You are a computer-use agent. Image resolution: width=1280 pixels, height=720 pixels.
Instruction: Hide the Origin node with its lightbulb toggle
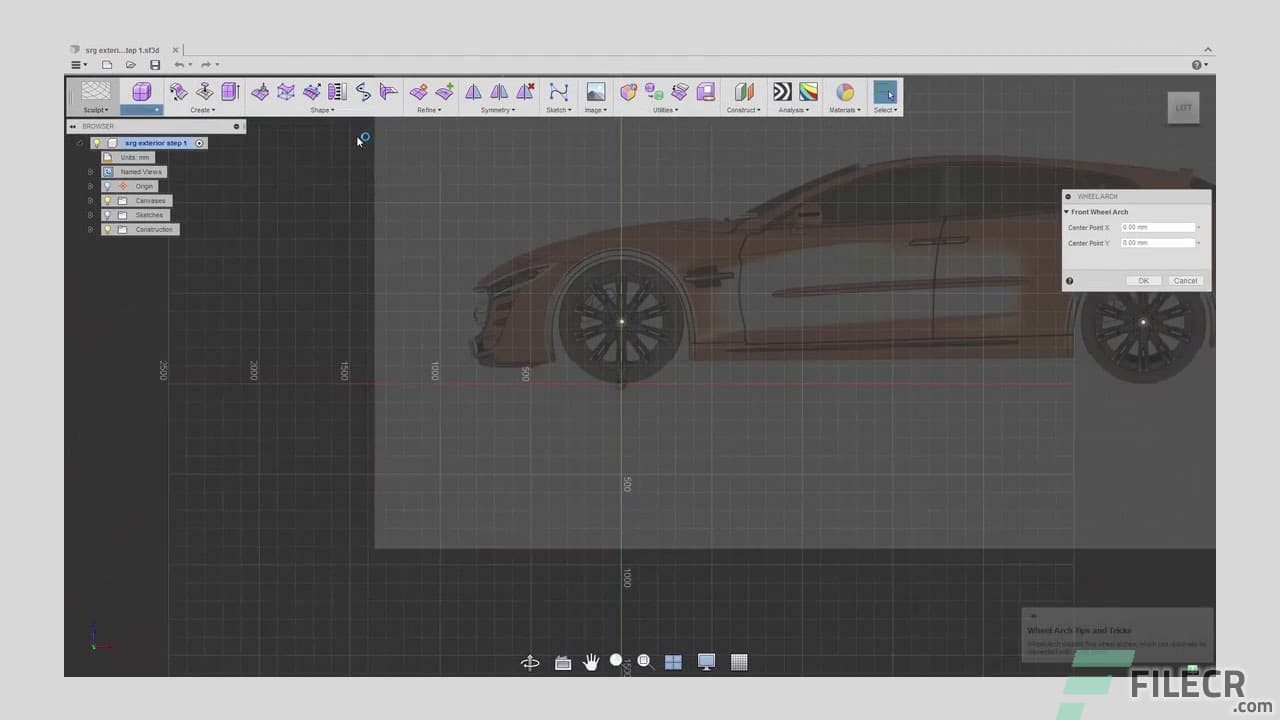pos(107,186)
